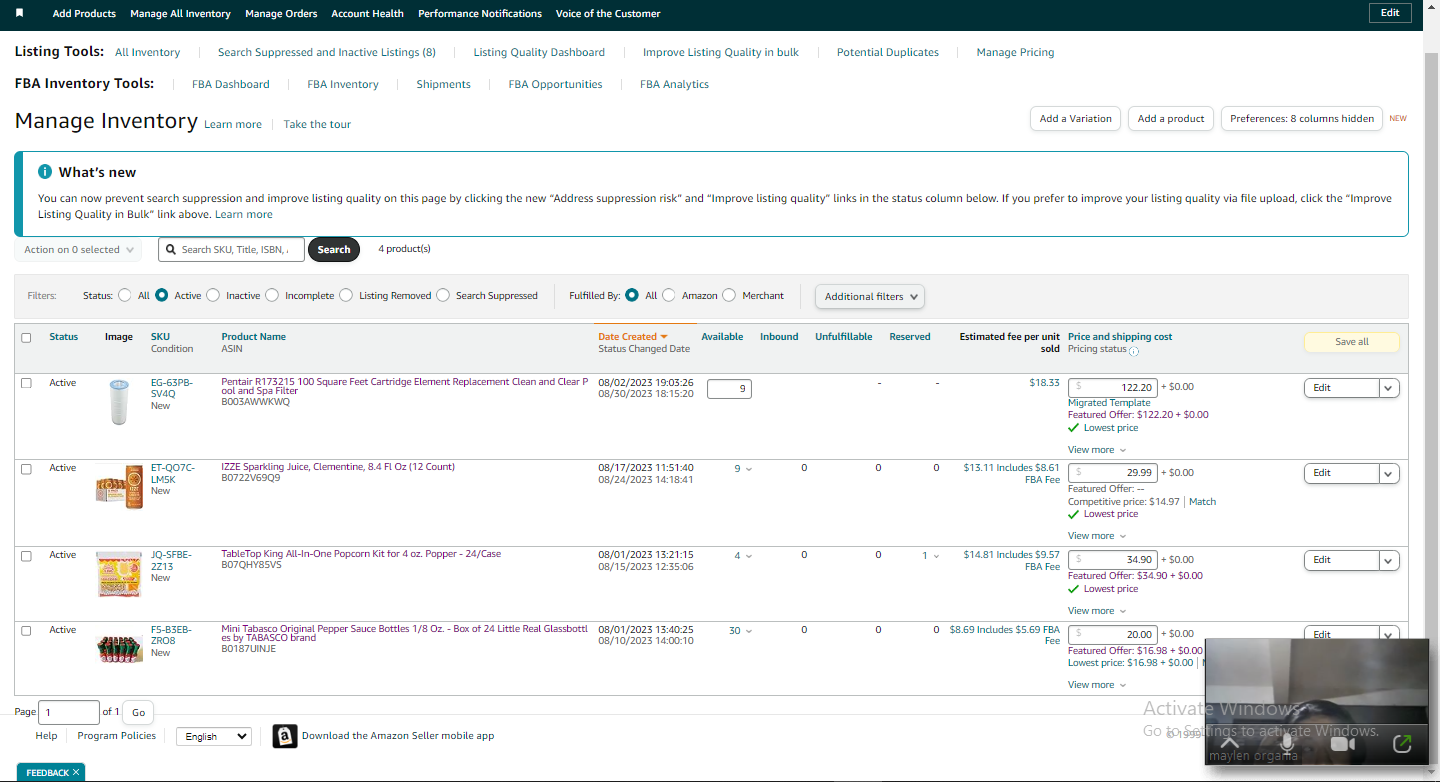
Task: Edit the available quantity field showing 9
Action: click(x=729, y=388)
